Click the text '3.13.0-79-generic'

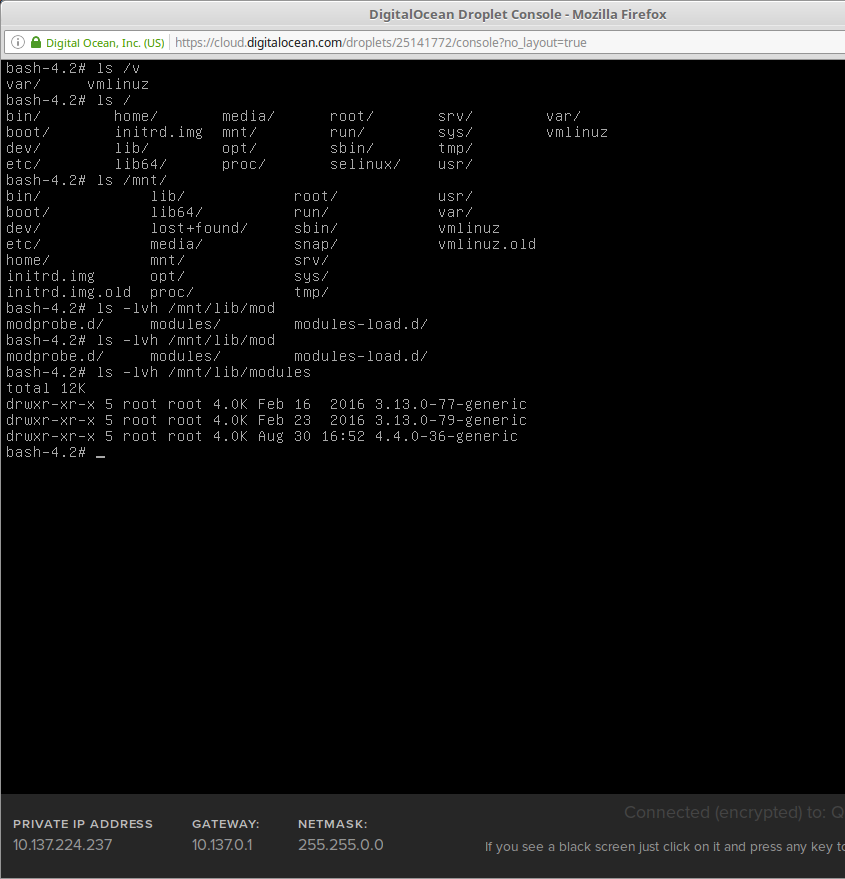pyautogui.click(x=450, y=420)
